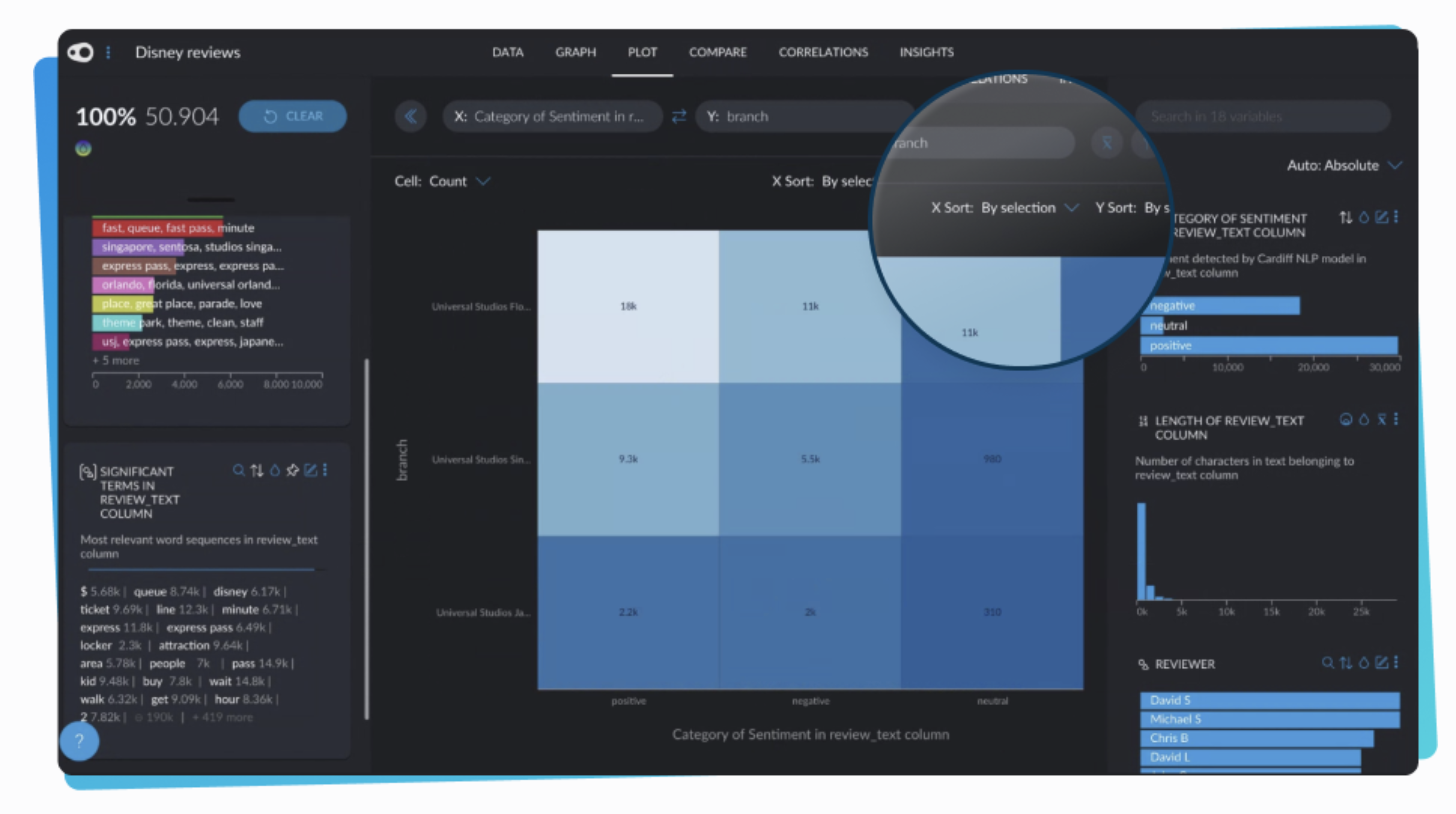Screen dimensions: 1456x814
Task: Select the 'positive' sentiment bar
Action: [1269, 346]
